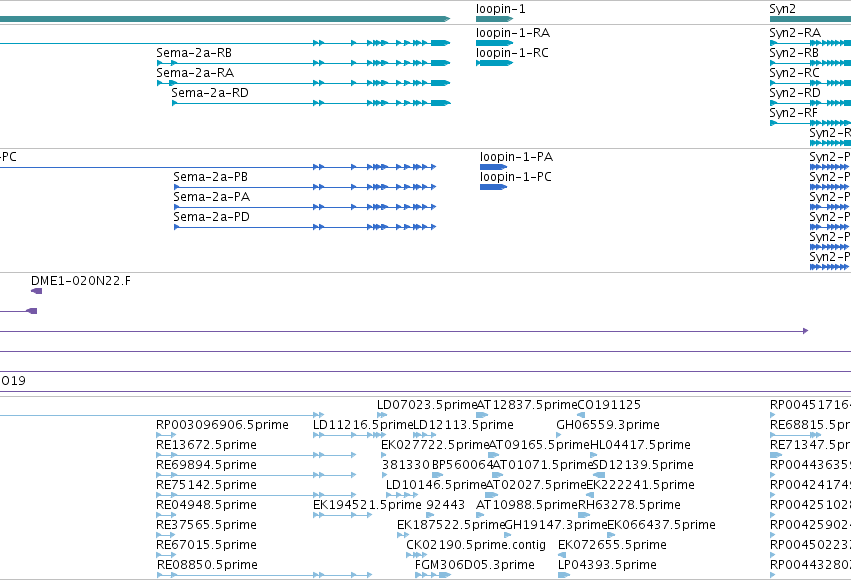Select EST AT10988.5prime
Viewport: 851px width, 580px height.
pyautogui.click(x=527, y=506)
